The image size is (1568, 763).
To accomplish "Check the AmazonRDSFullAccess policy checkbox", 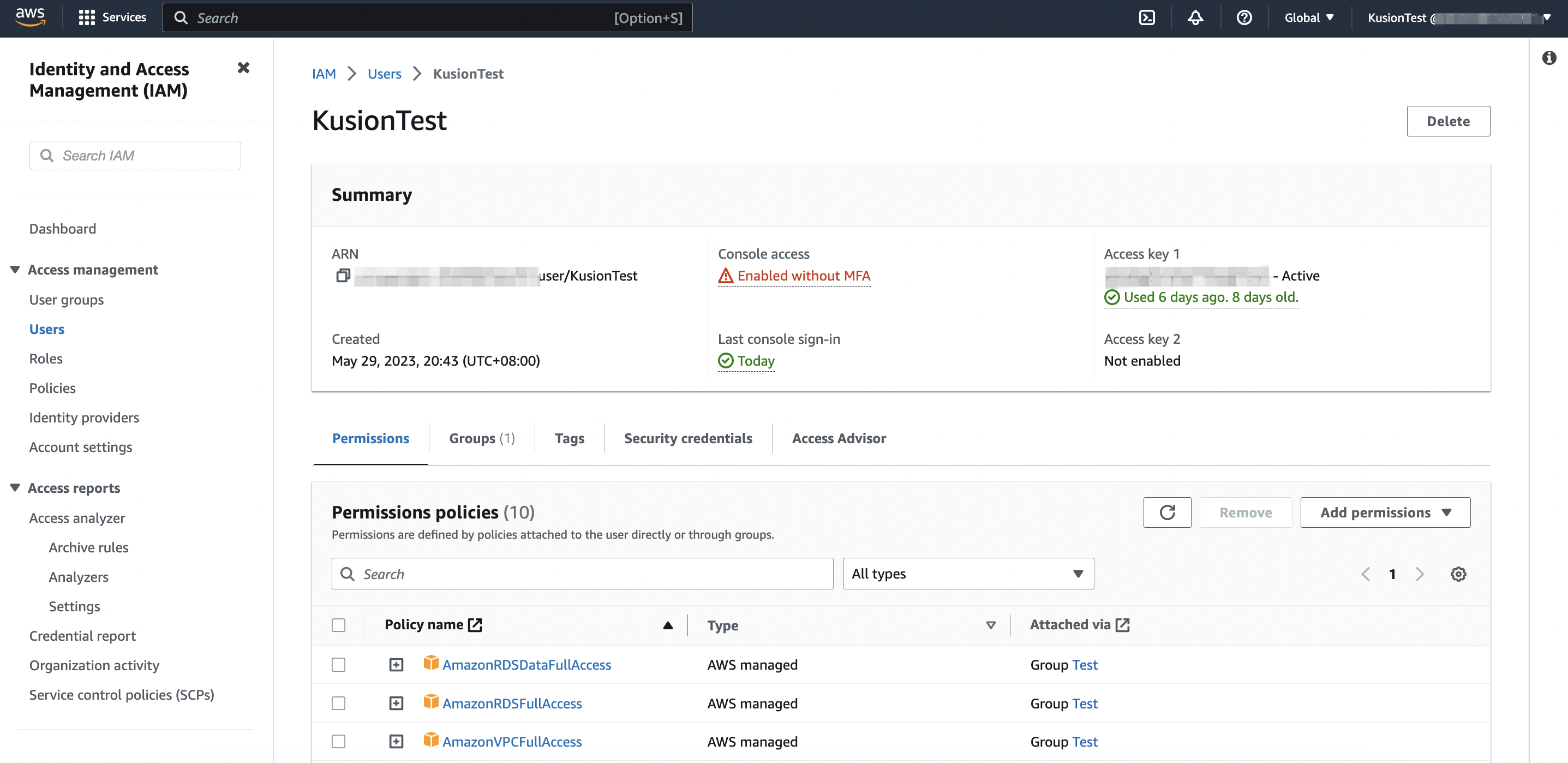I will pos(338,703).
